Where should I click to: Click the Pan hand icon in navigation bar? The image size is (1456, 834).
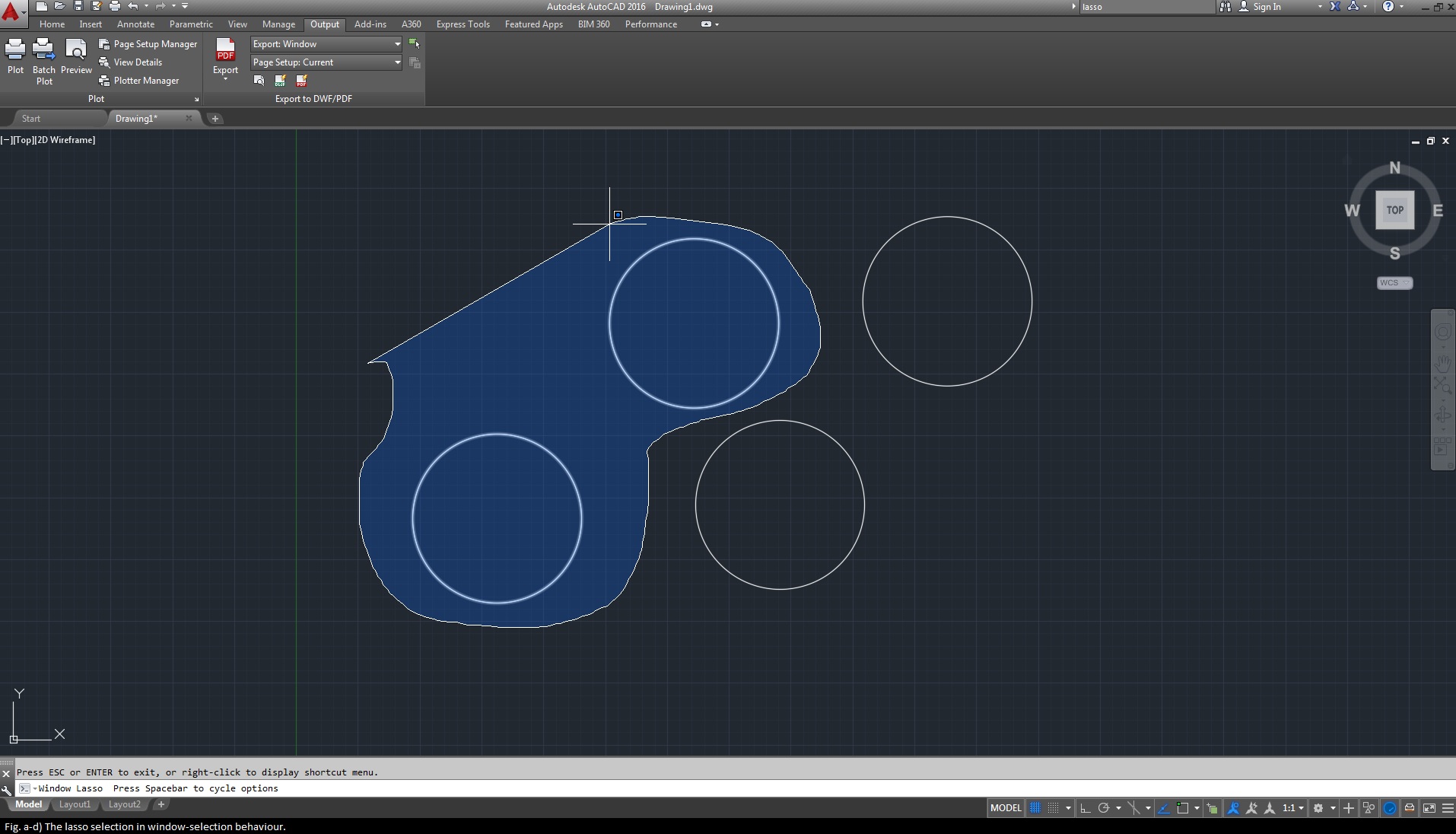1442,364
